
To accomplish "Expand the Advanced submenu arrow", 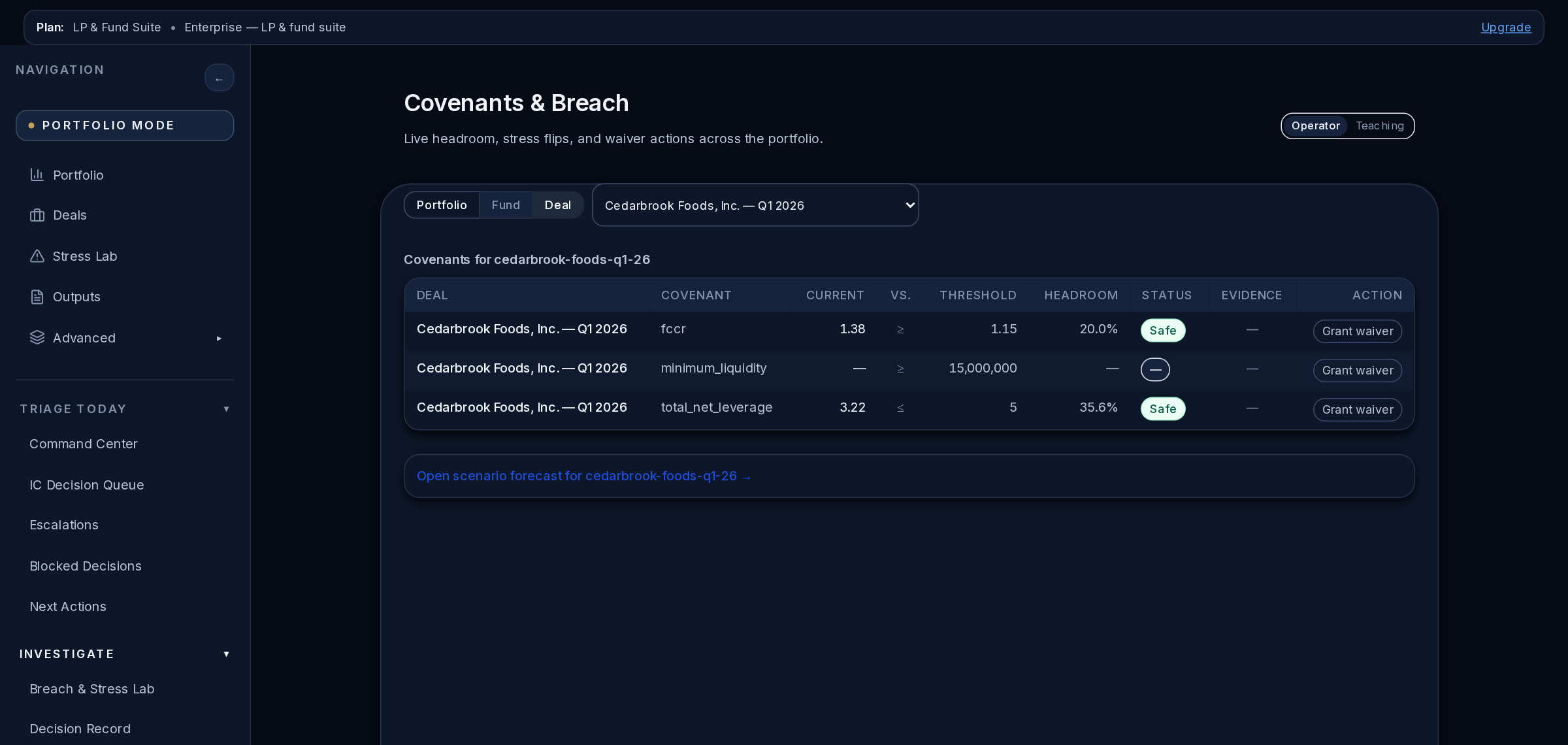I will 219,339.
